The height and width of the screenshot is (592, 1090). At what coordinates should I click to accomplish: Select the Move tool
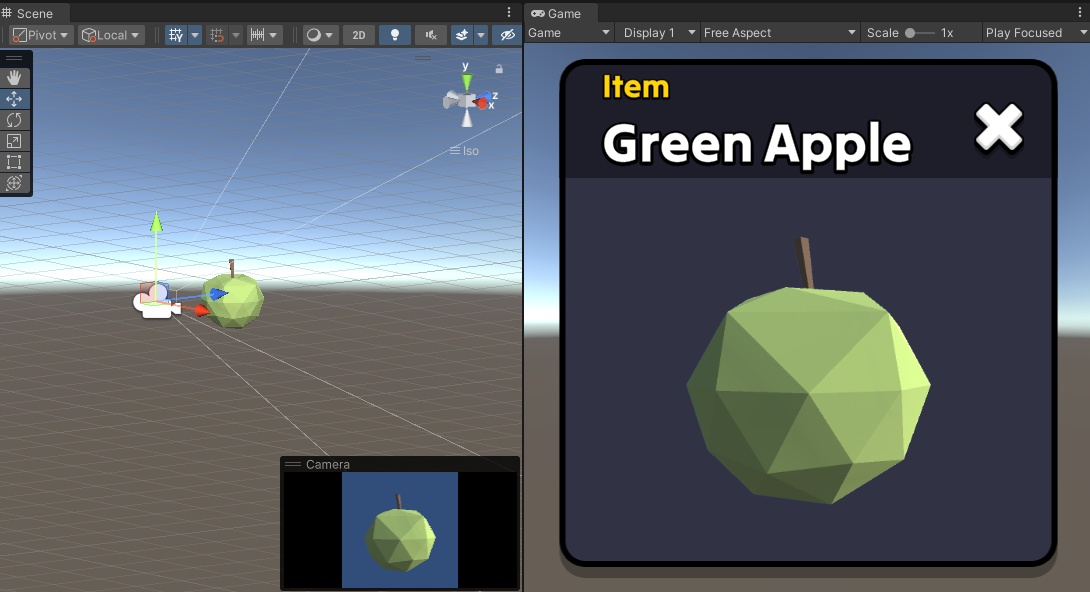click(x=14, y=99)
